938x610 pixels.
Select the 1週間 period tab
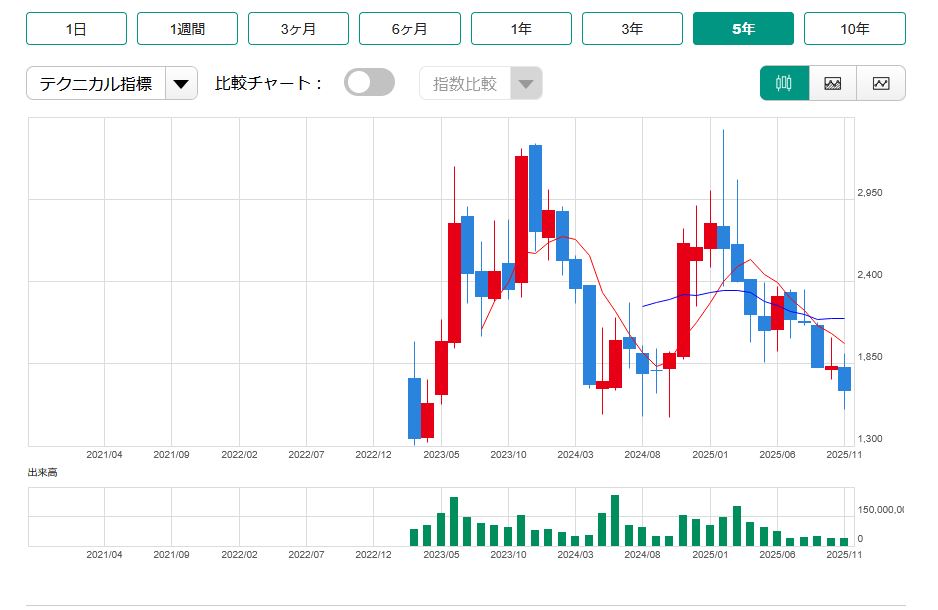[187, 29]
